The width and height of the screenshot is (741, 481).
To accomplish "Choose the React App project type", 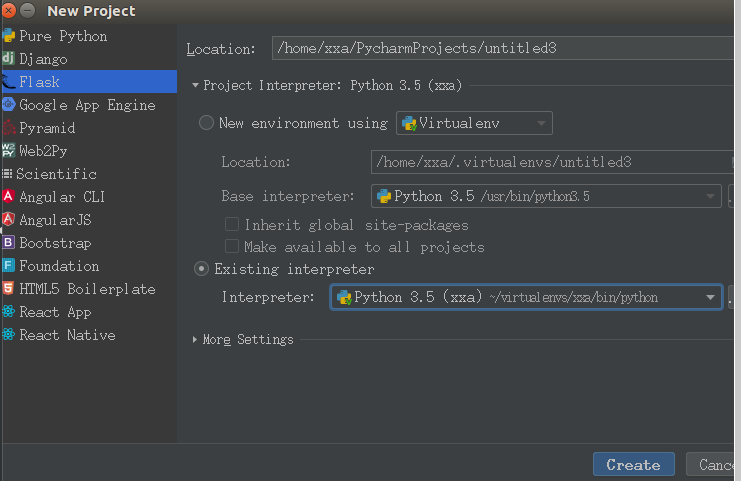I will coord(89,312).
